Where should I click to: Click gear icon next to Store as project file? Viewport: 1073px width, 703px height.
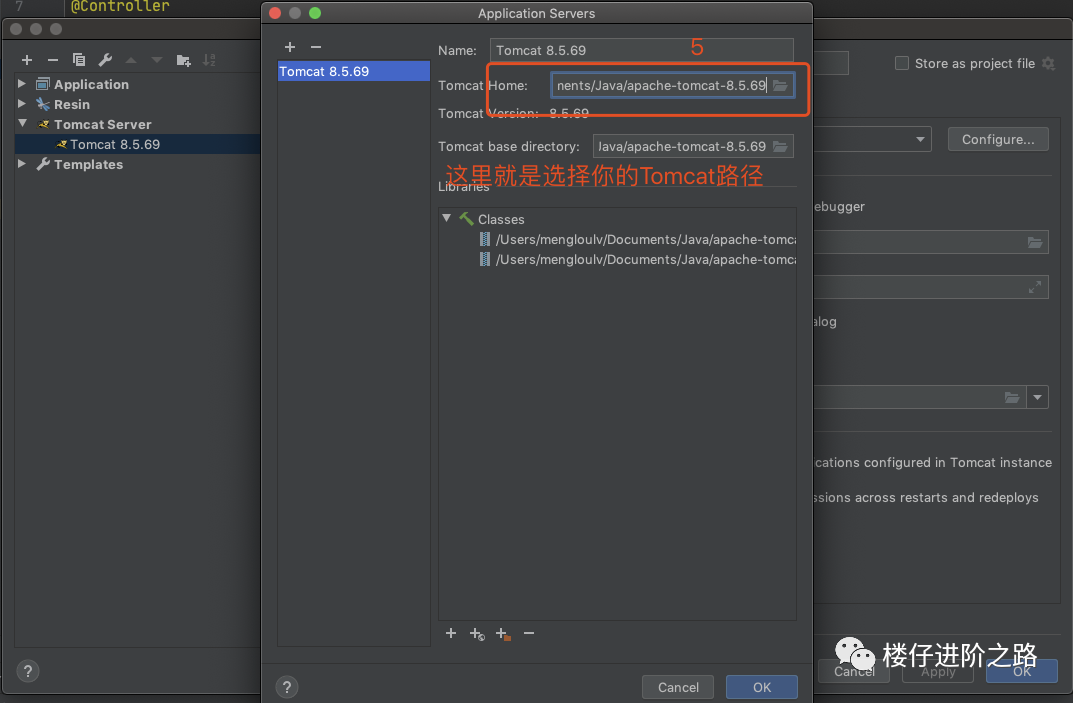(1048, 63)
